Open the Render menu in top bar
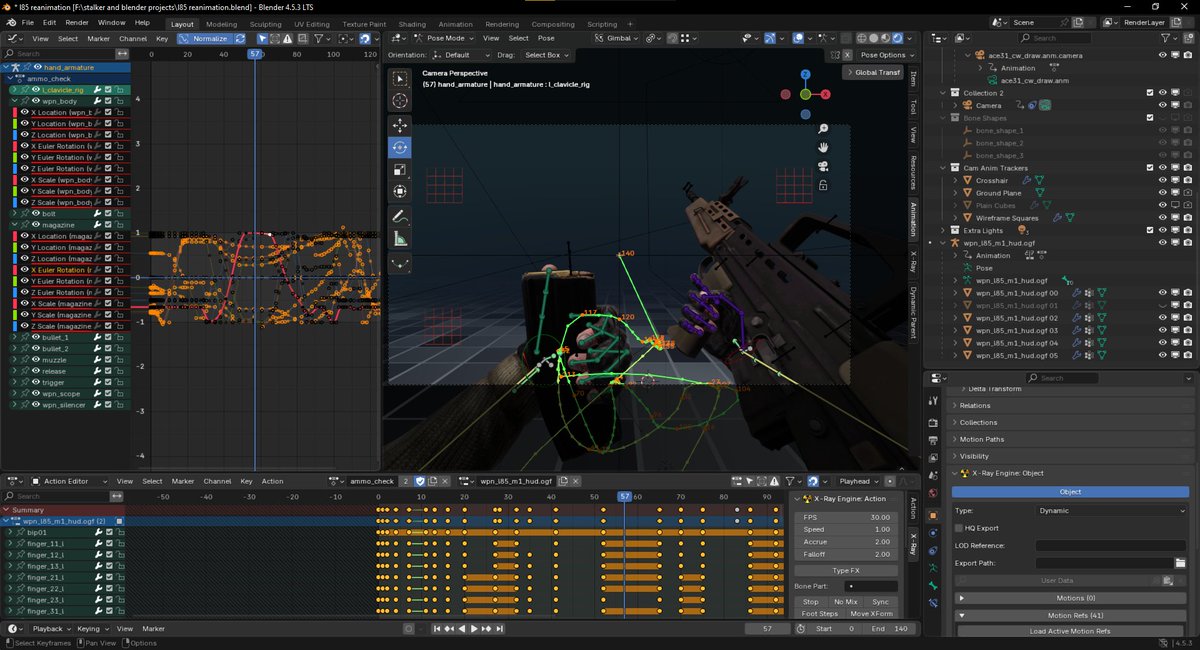The image size is (1200, 650). click(x=77, y=22)
